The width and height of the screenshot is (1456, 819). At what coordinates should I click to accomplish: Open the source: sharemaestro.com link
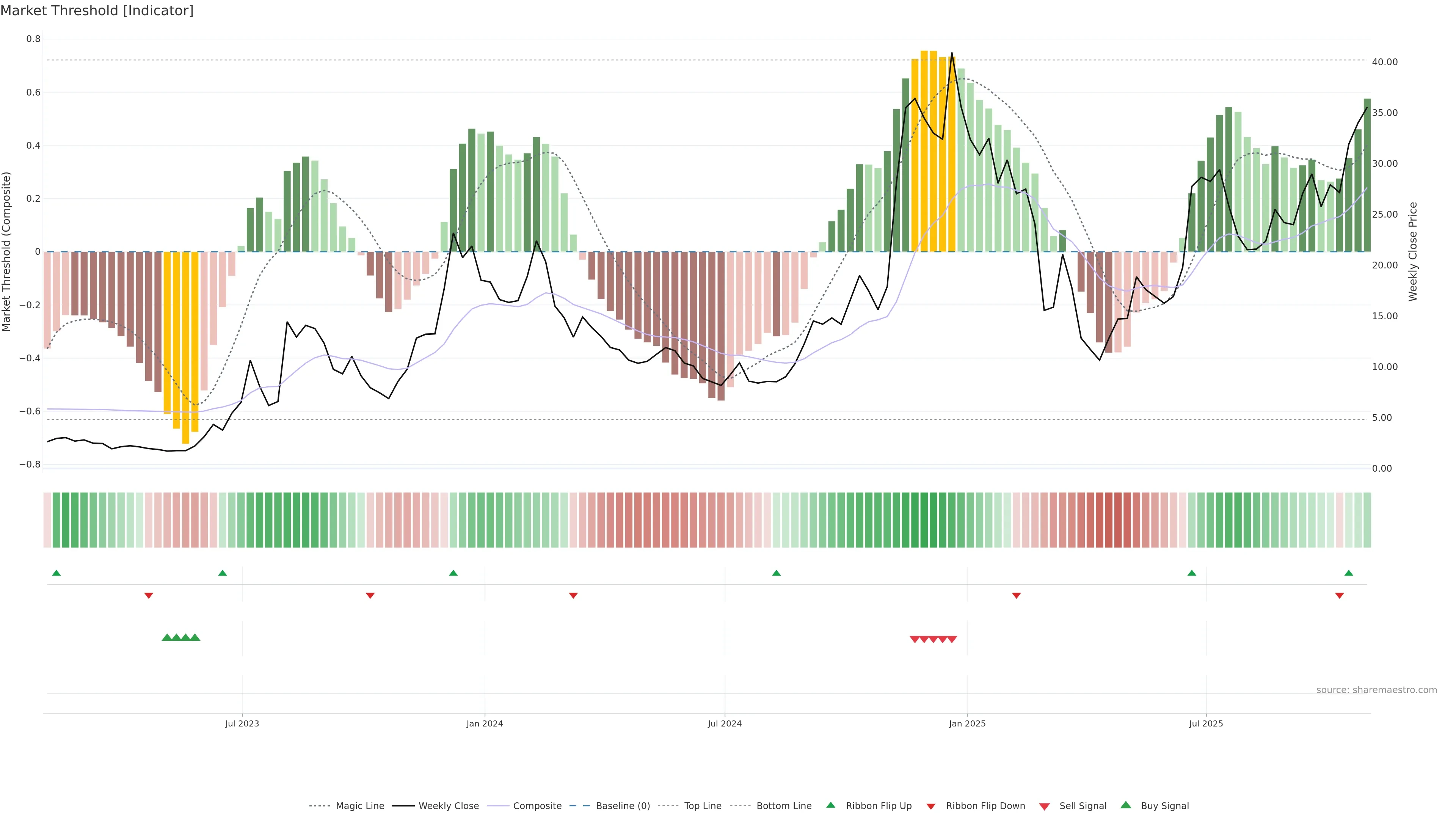point(1376,690)
